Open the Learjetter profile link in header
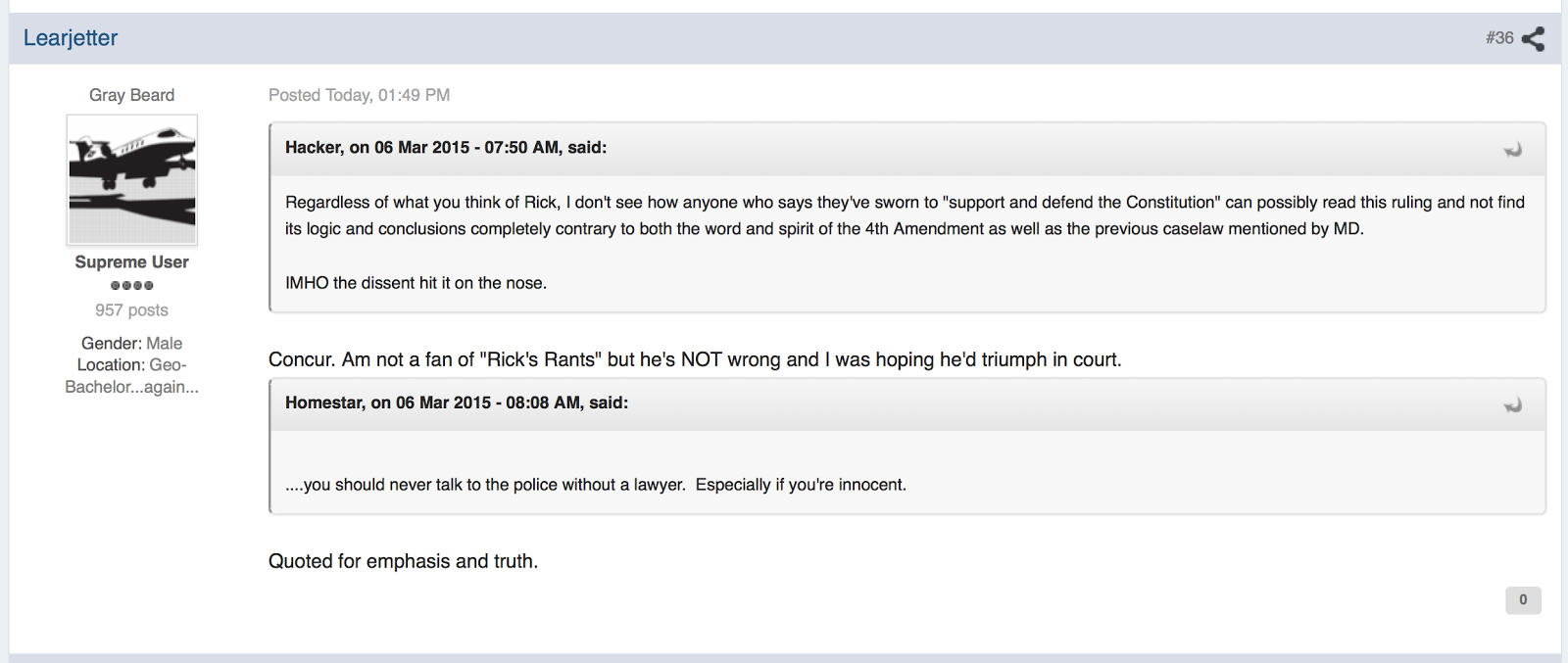Screen dimensions: 1568x663 click(x=71, y=38)
